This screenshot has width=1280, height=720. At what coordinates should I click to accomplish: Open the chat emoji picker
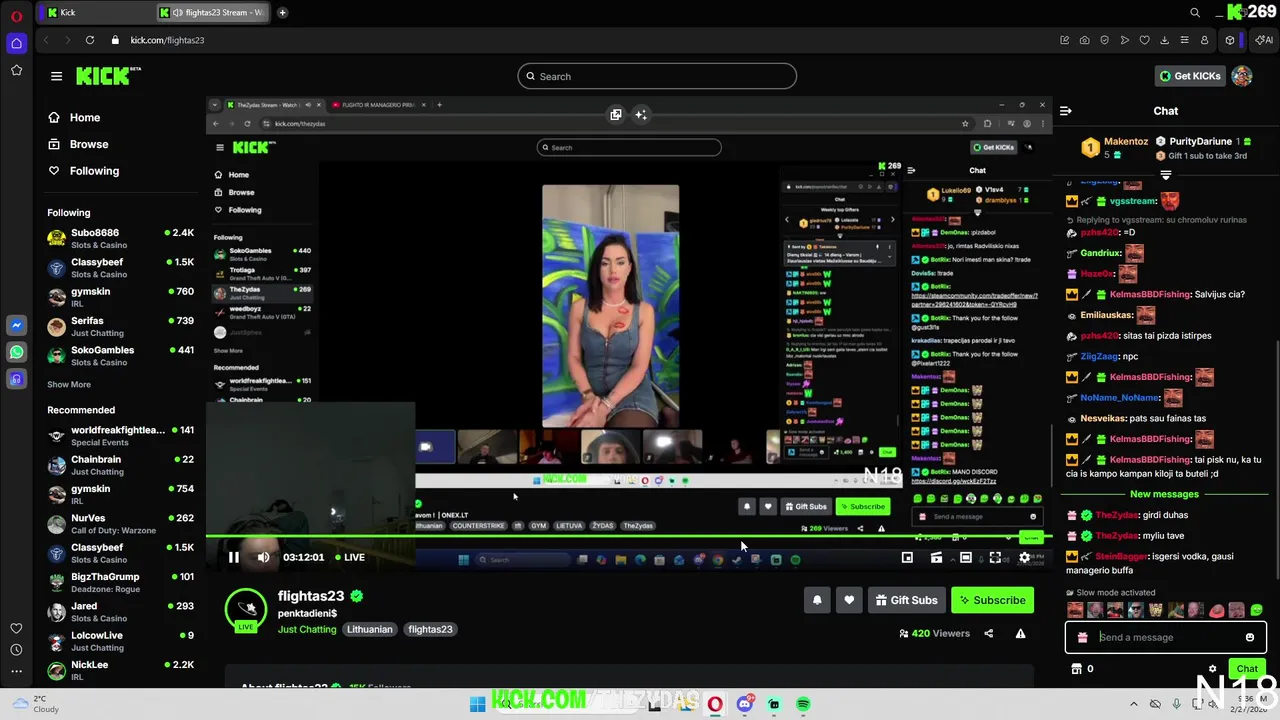[1250, 637]
